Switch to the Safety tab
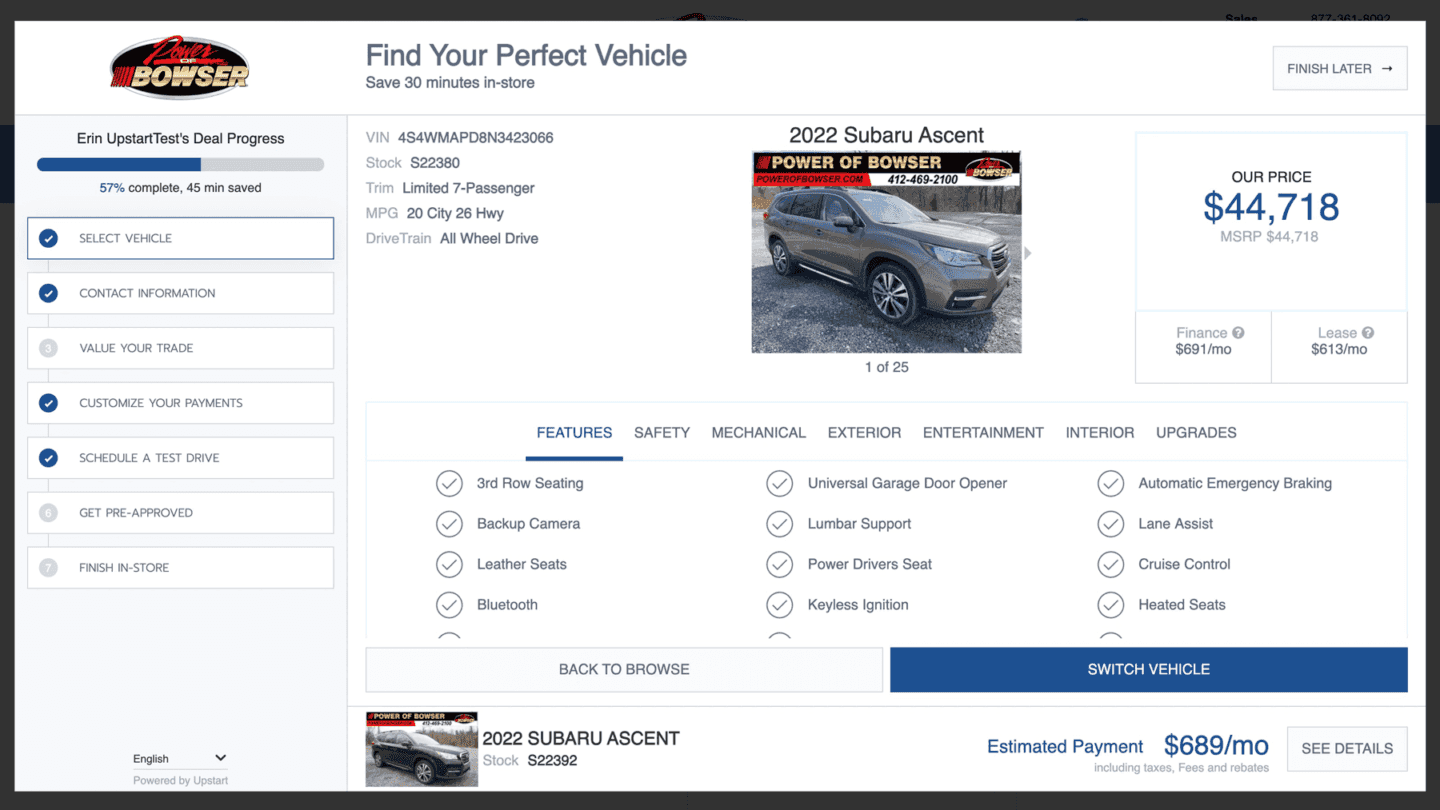 click(662, 432)
